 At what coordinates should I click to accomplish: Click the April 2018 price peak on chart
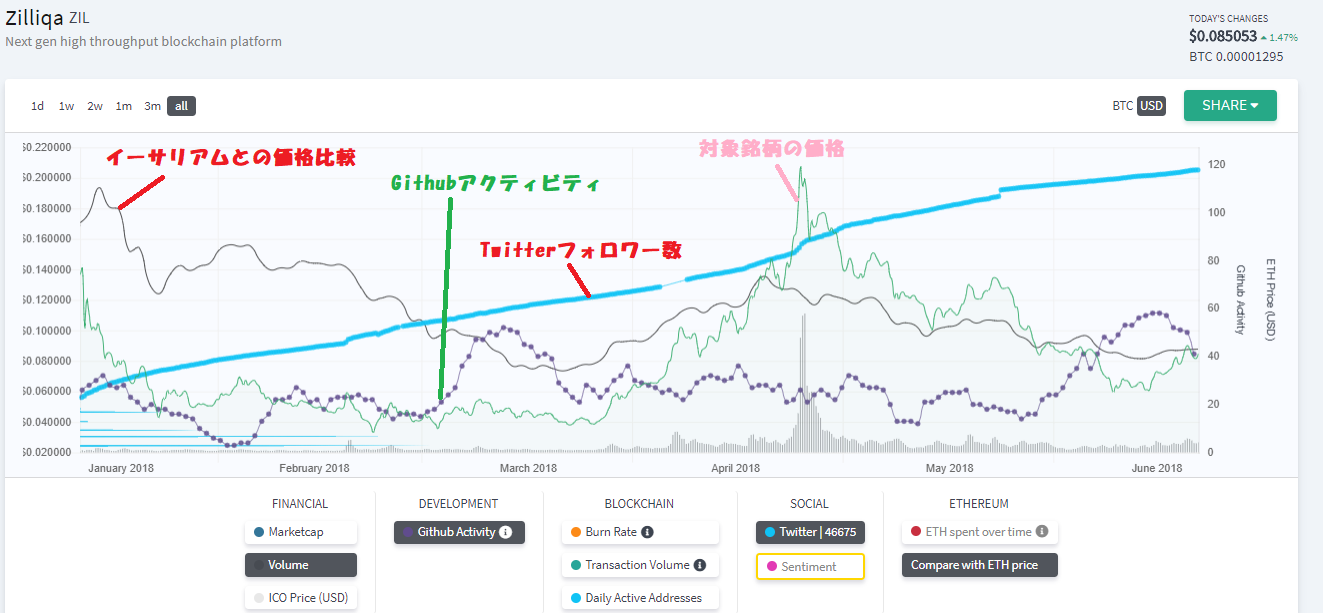coord(801,168)
